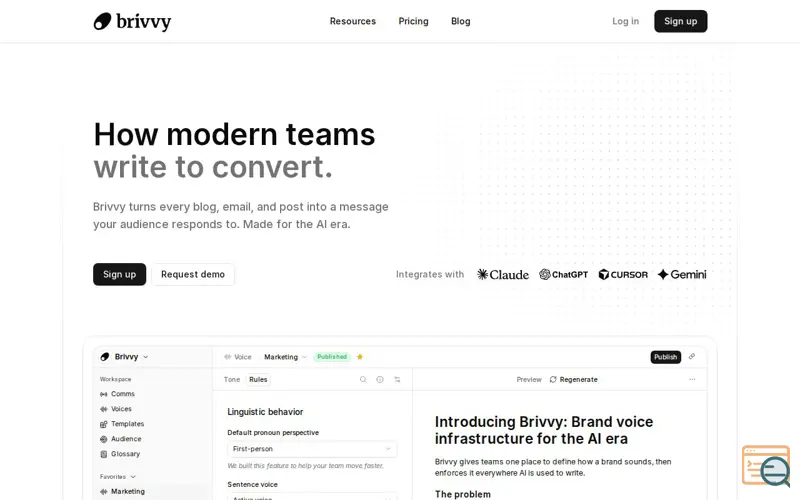Open Glossary in the workspace sidebar
Image resolution: width=800 pixels, height=500 pixels.
coord(120,454)
